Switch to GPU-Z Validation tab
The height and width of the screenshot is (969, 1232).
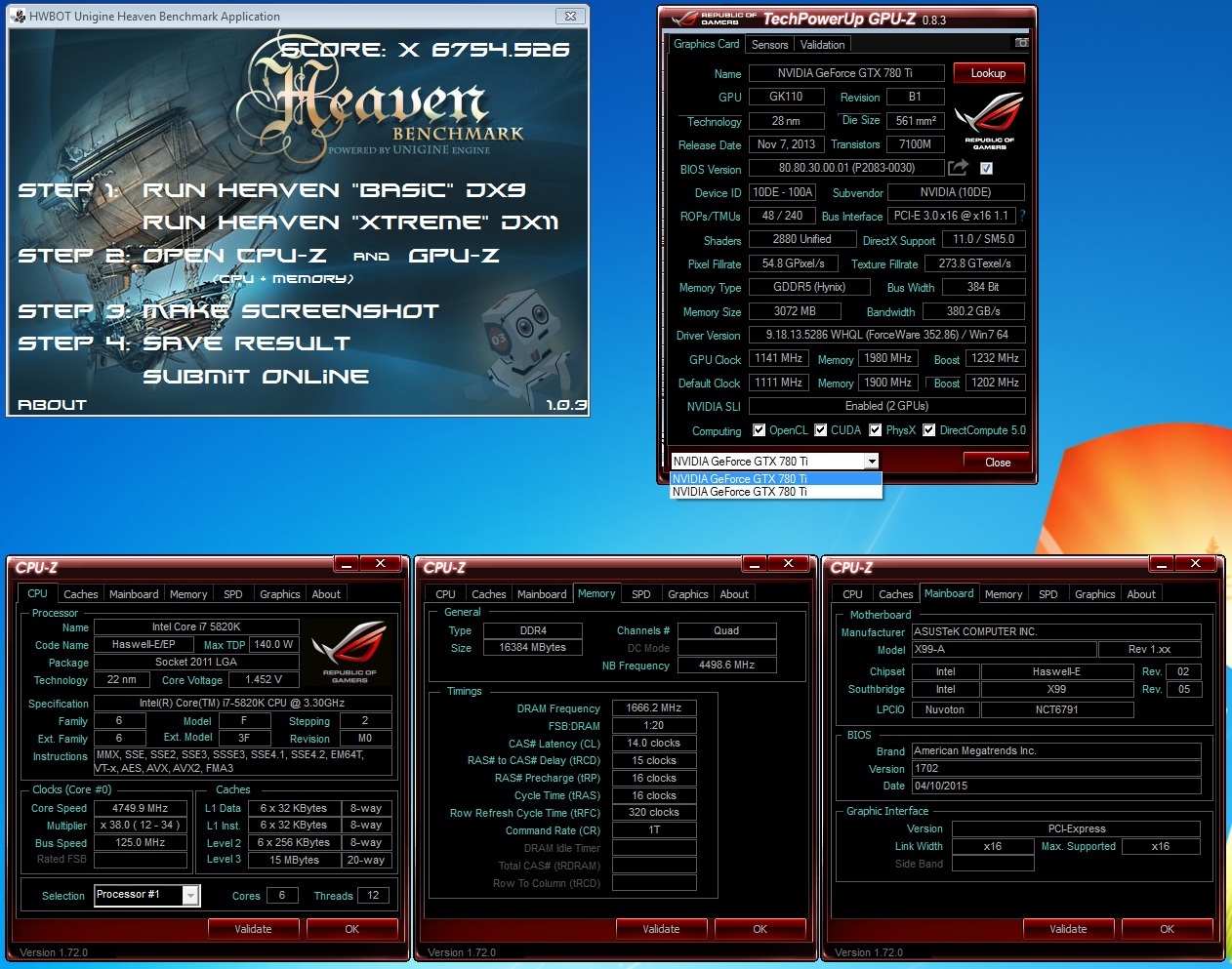click(x=822, y=45)
